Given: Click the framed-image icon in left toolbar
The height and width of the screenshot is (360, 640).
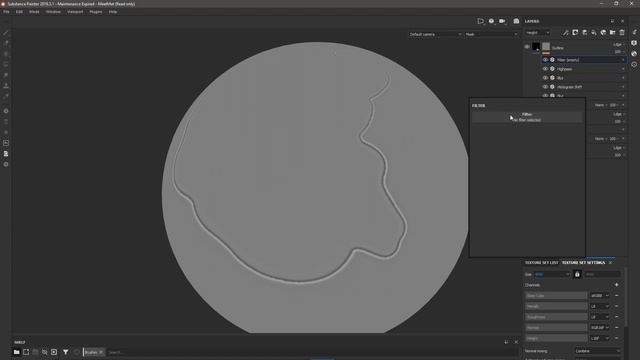Looking at the screenshot, I should point(6,143).
